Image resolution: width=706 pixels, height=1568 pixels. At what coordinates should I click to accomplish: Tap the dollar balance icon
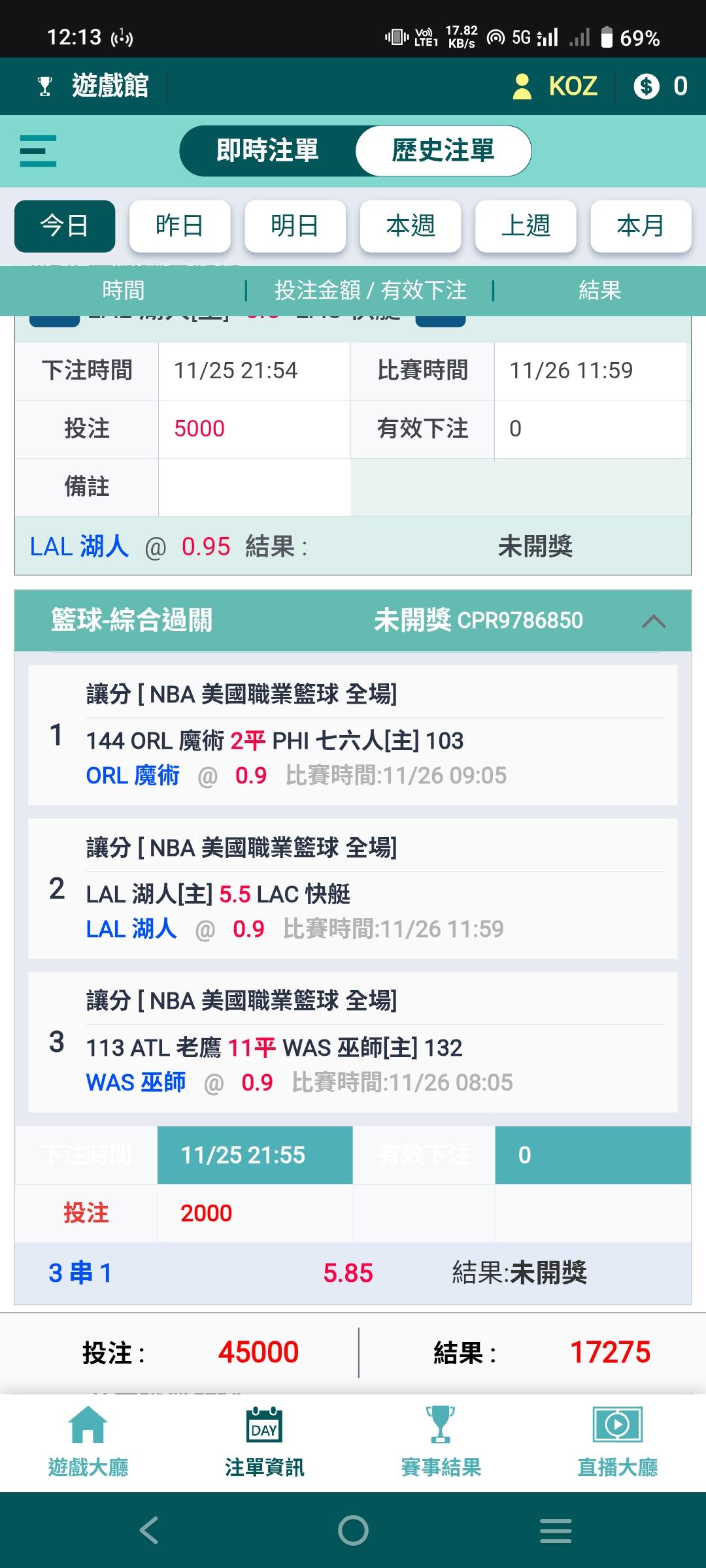[x=647, y=86]
